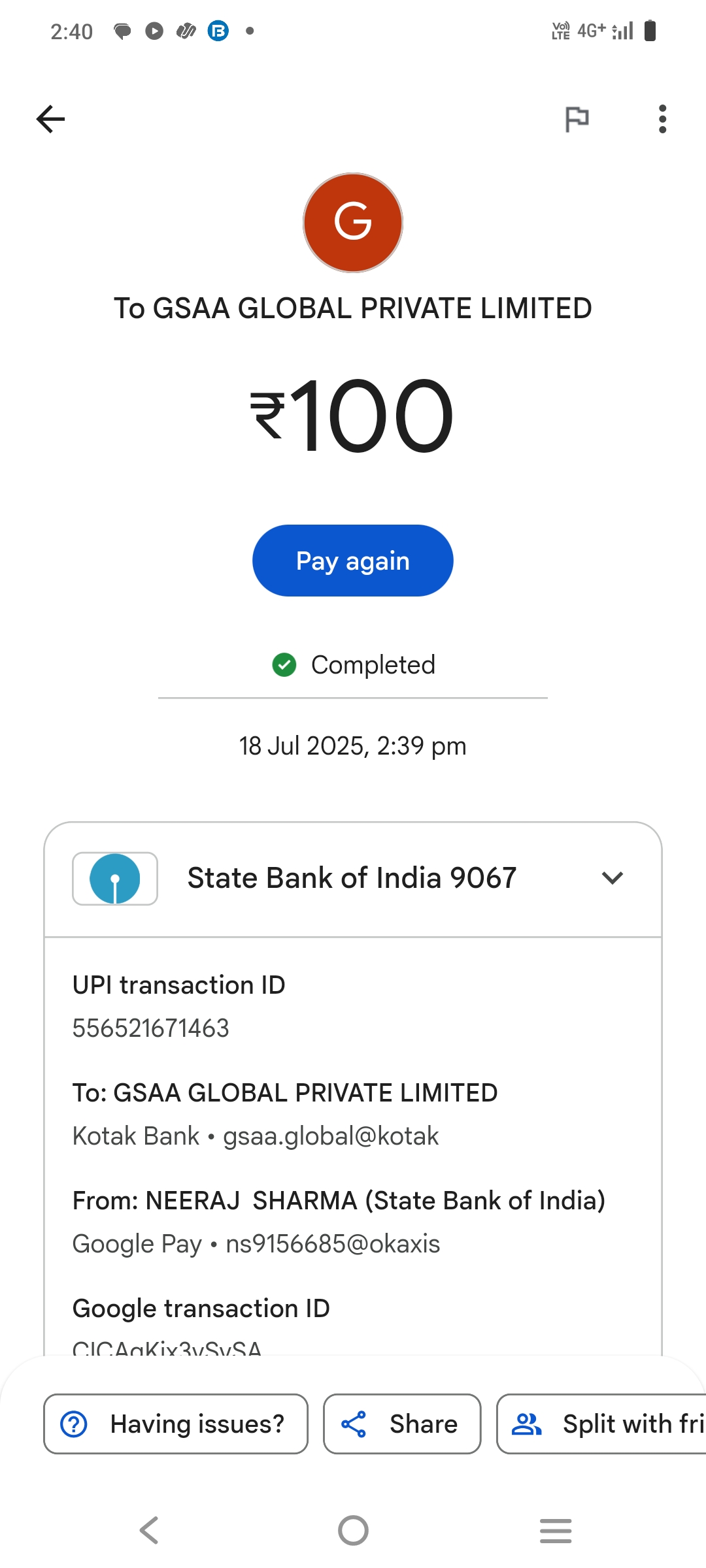The width and height of the screenshot is (706, 1568).
Task: Open the three-dot overflow menu
Action: point(662,119)
